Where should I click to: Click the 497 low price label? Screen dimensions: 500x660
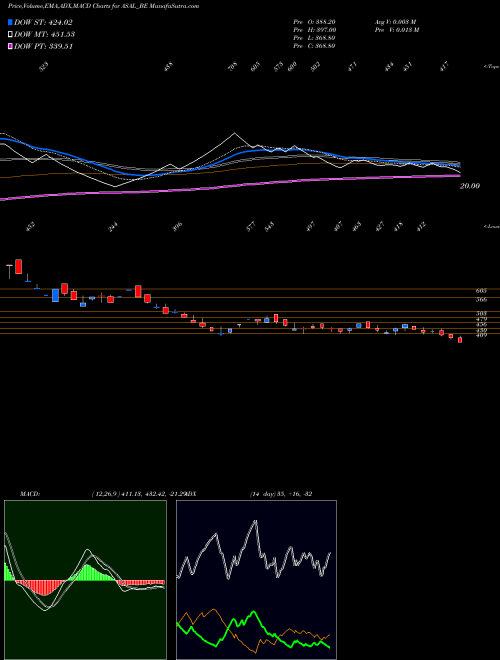click(x=311, y=226)
